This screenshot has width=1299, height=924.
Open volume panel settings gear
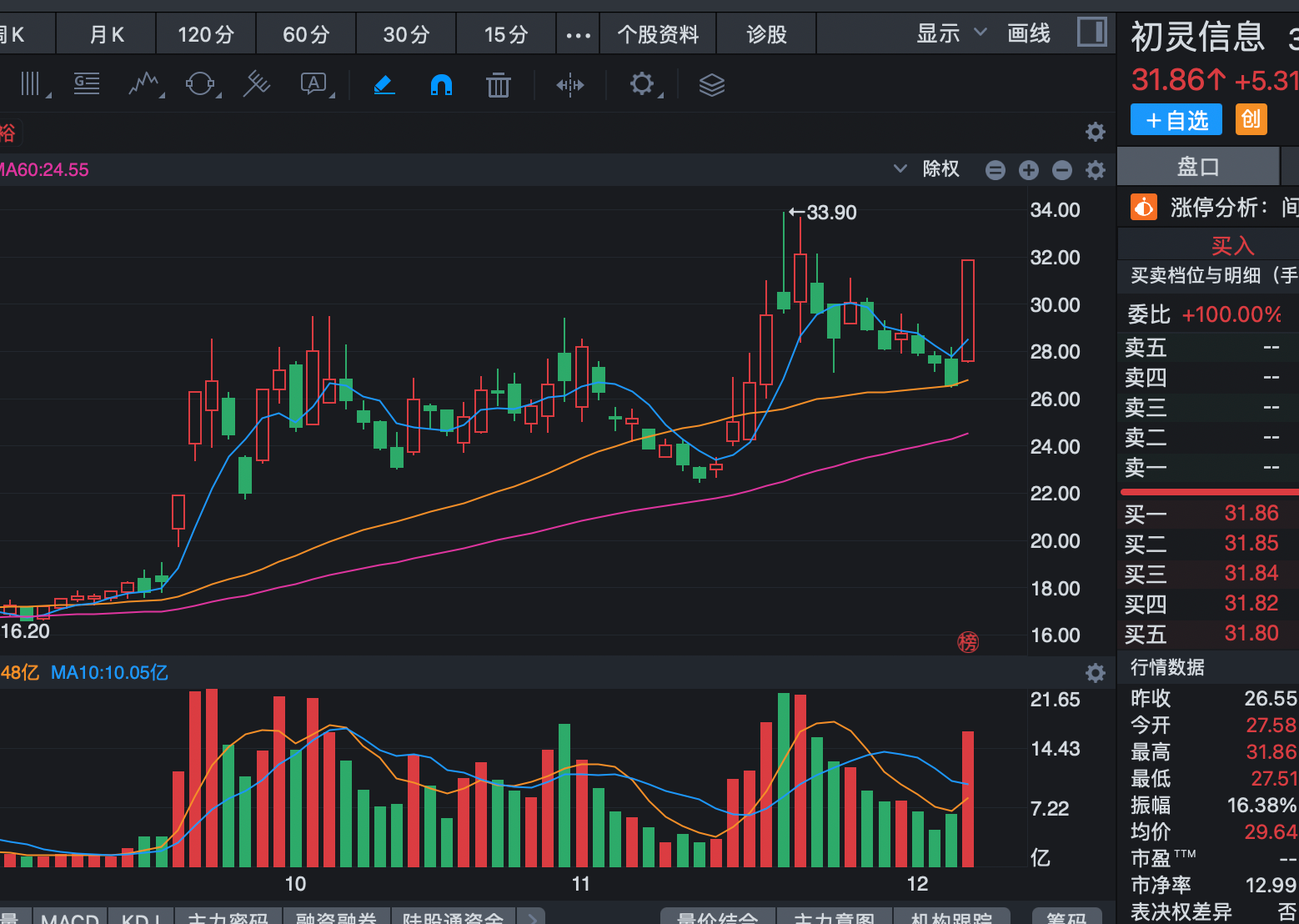[x=1095, y=672]
